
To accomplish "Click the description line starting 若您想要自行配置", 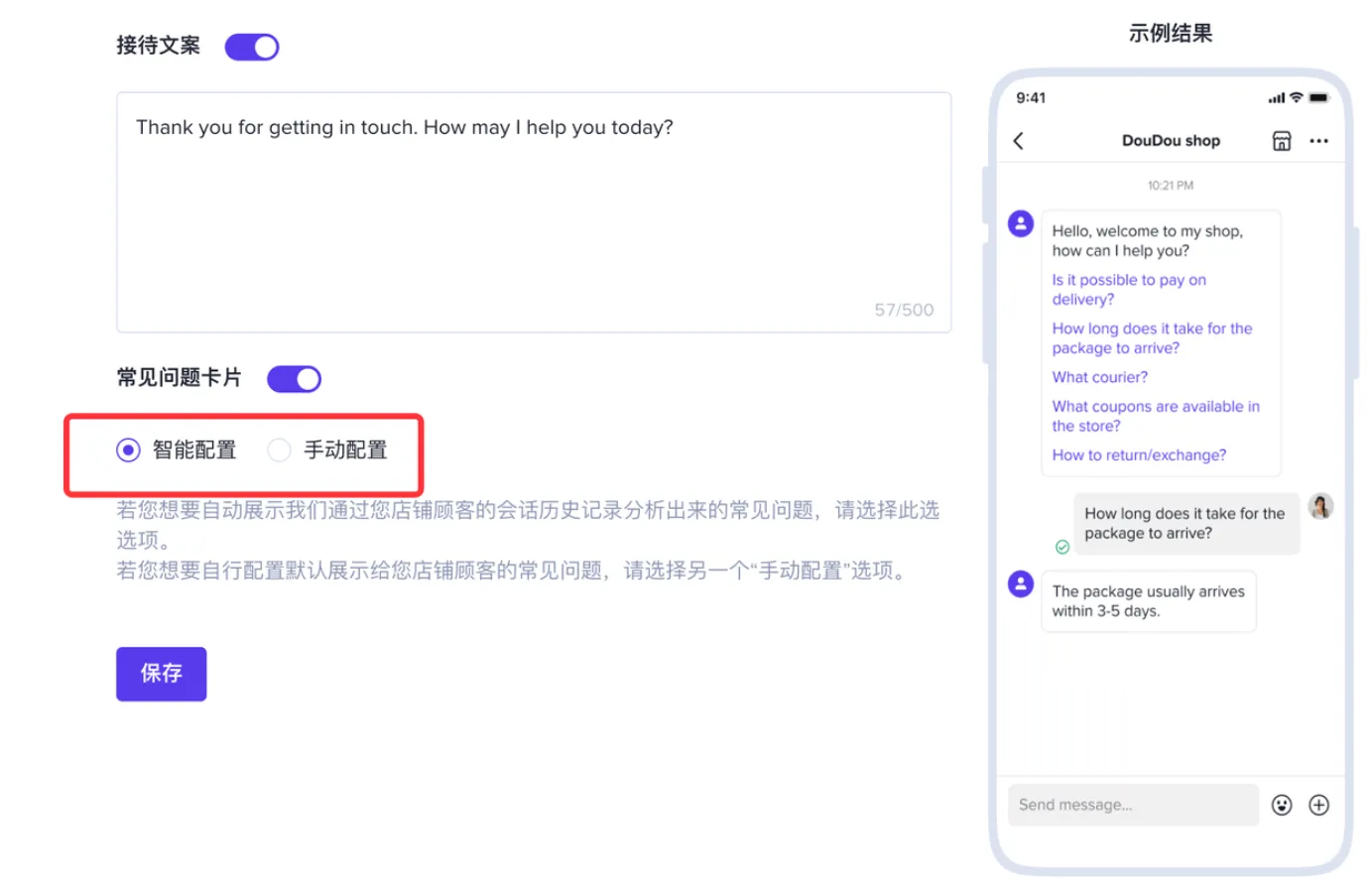I will 514,571.
